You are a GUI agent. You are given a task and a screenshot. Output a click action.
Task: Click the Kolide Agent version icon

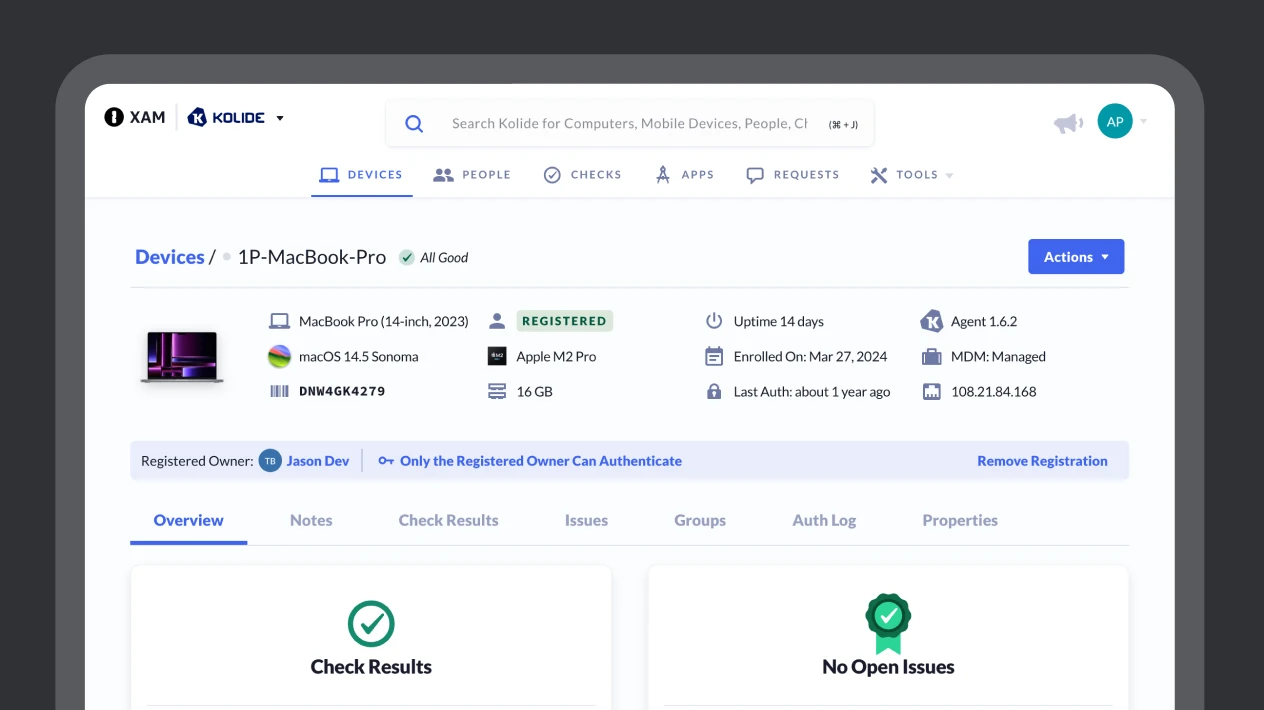tap(931, 321)
